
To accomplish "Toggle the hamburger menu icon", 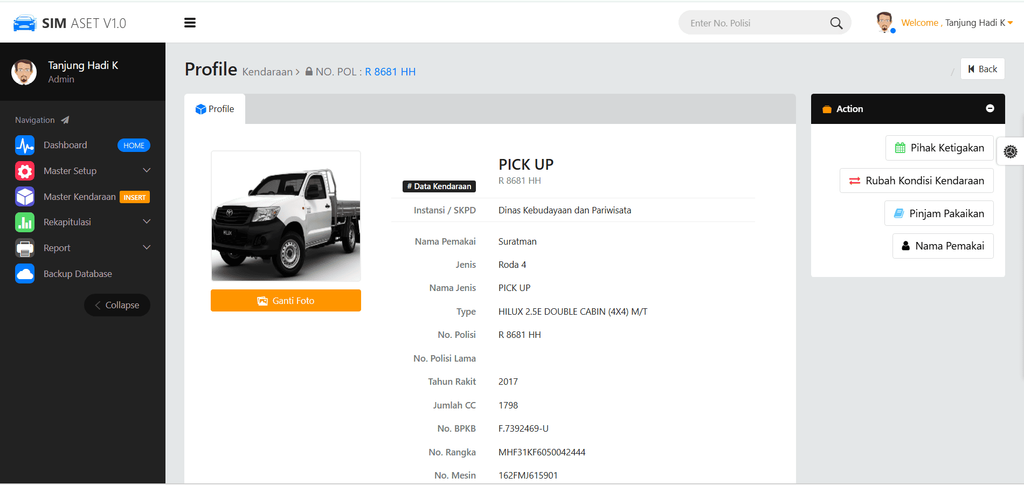I will click(190, 23).
